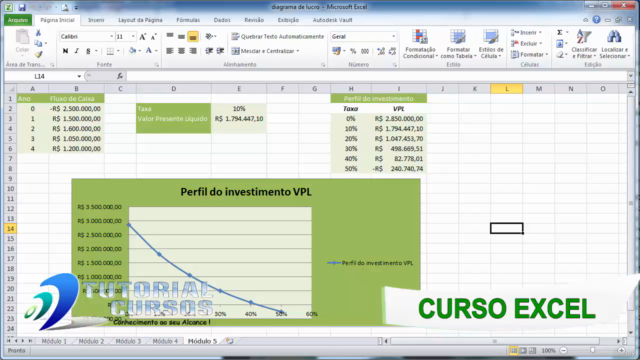The height and width of the screenshot is (360, 640).
Task: Open the Módulo 3 worksheet tab
Action: pyautogui.click(x=128, y=341)
